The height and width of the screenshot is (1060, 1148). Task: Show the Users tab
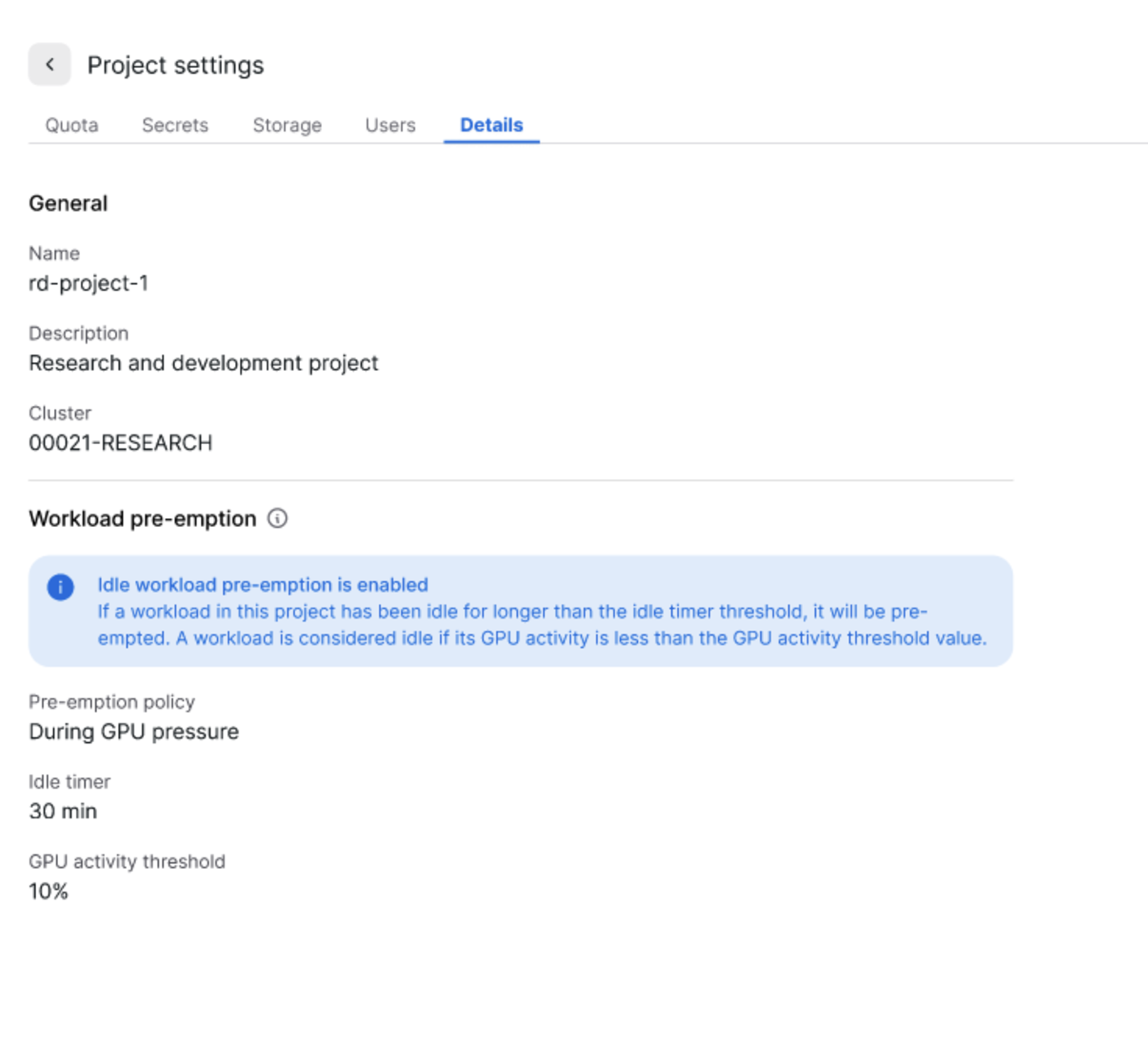pyautogui.click(x=390, y=125)
